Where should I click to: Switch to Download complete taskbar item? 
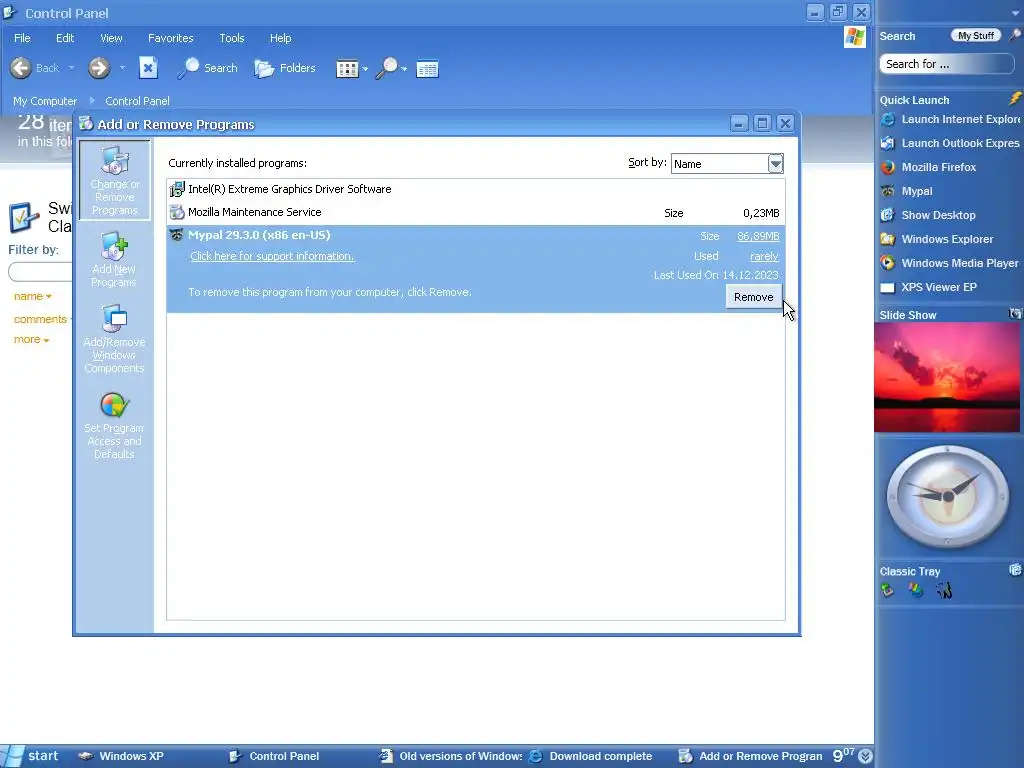point(591,756)
